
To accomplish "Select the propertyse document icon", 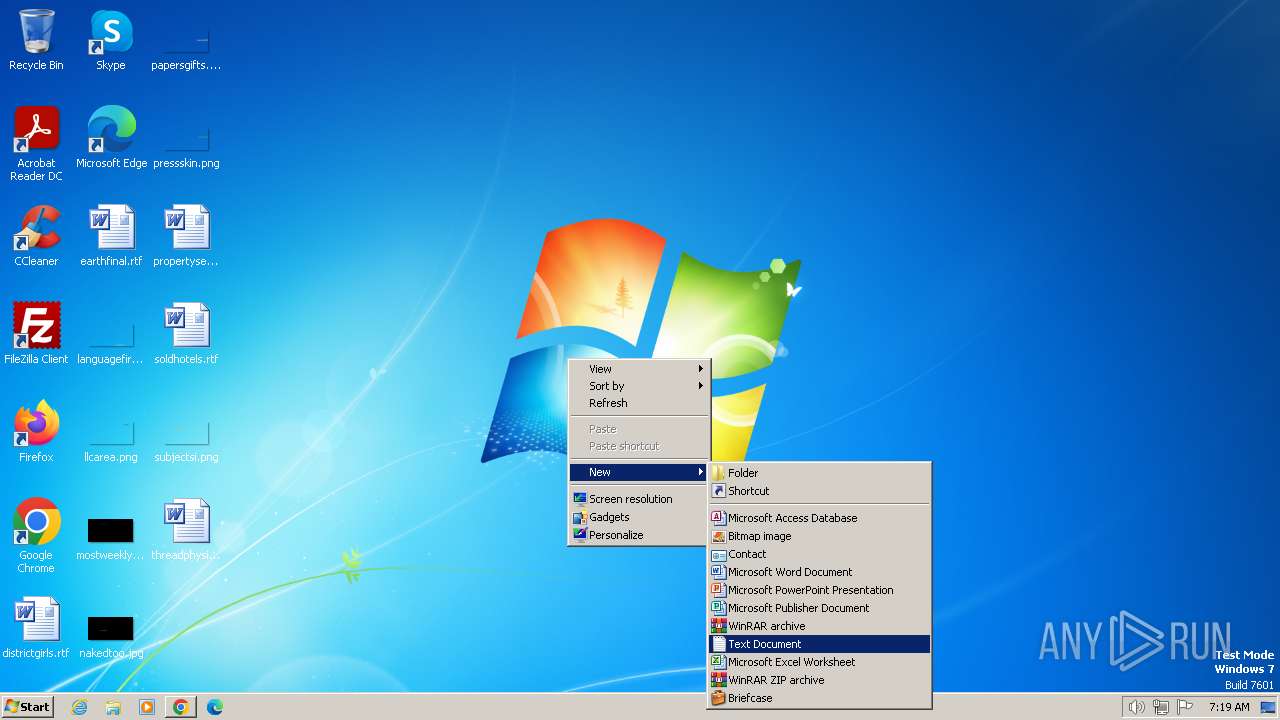I will [186, 235].
